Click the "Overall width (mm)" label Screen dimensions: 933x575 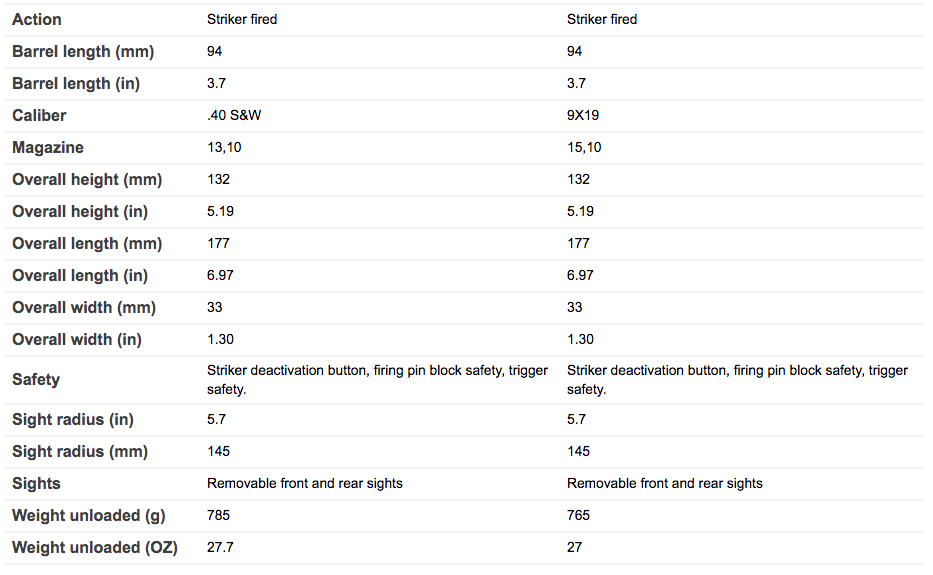tap(84, 307)
